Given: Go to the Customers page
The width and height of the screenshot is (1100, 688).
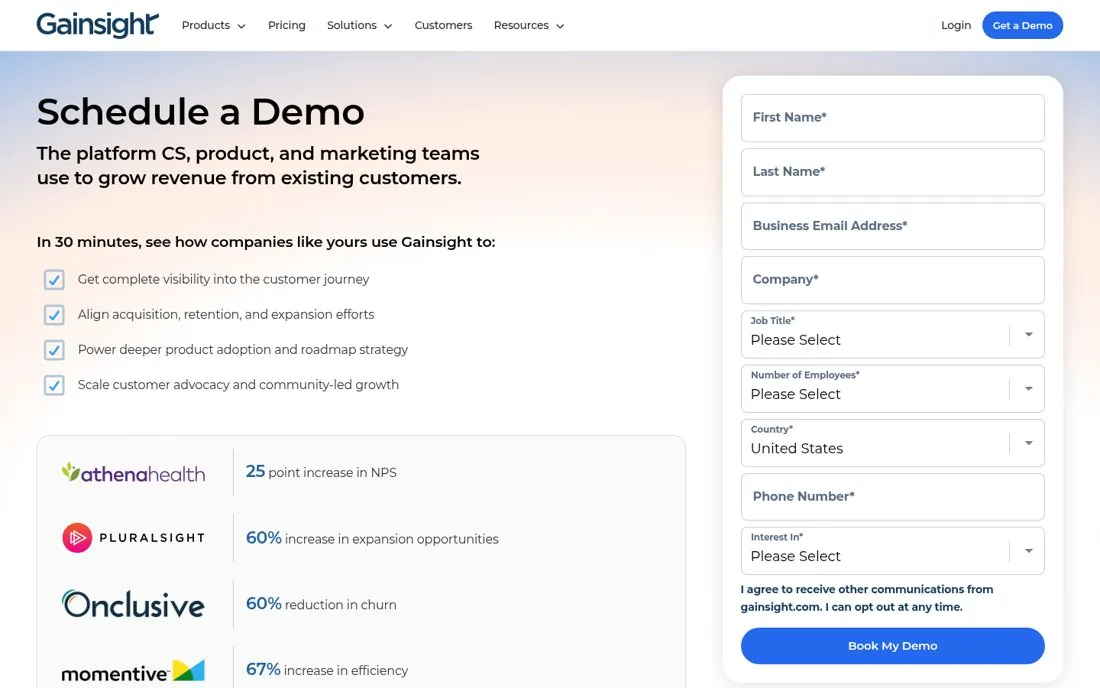Looking at the screenshot, I should 443,25.
